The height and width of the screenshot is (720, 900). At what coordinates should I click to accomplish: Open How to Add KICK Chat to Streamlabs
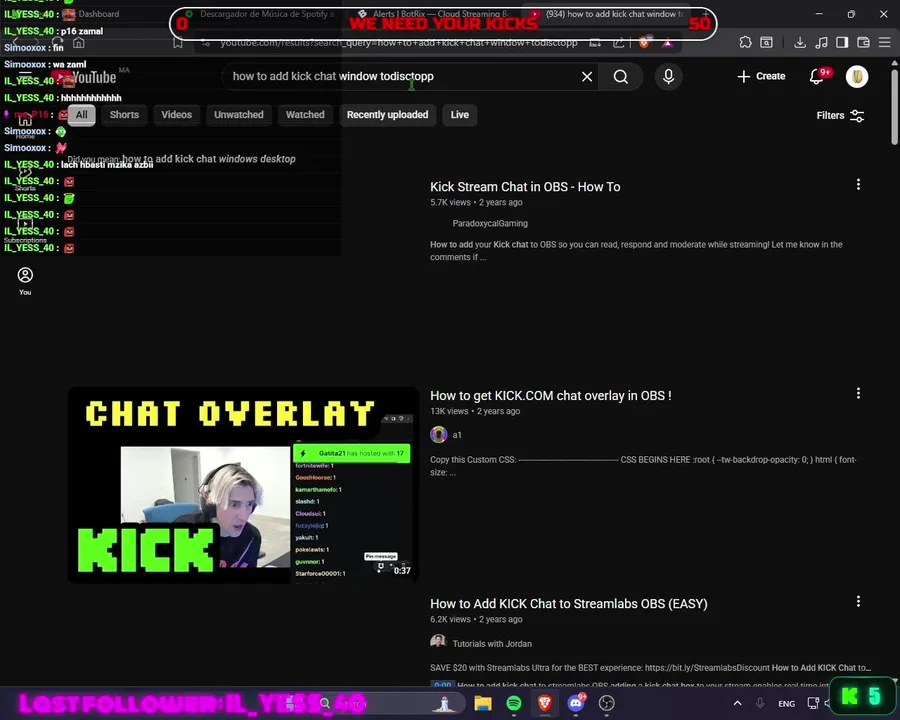point(569,603)
